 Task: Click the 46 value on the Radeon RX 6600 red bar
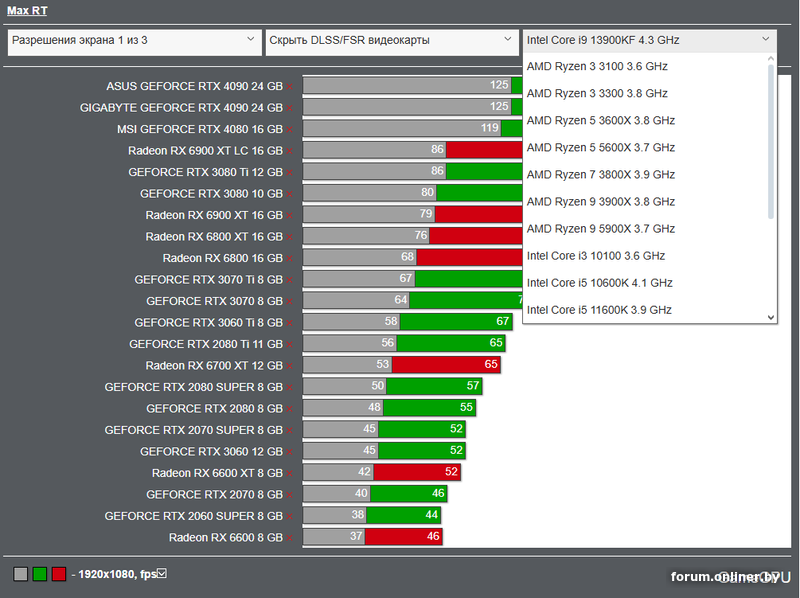433,536
